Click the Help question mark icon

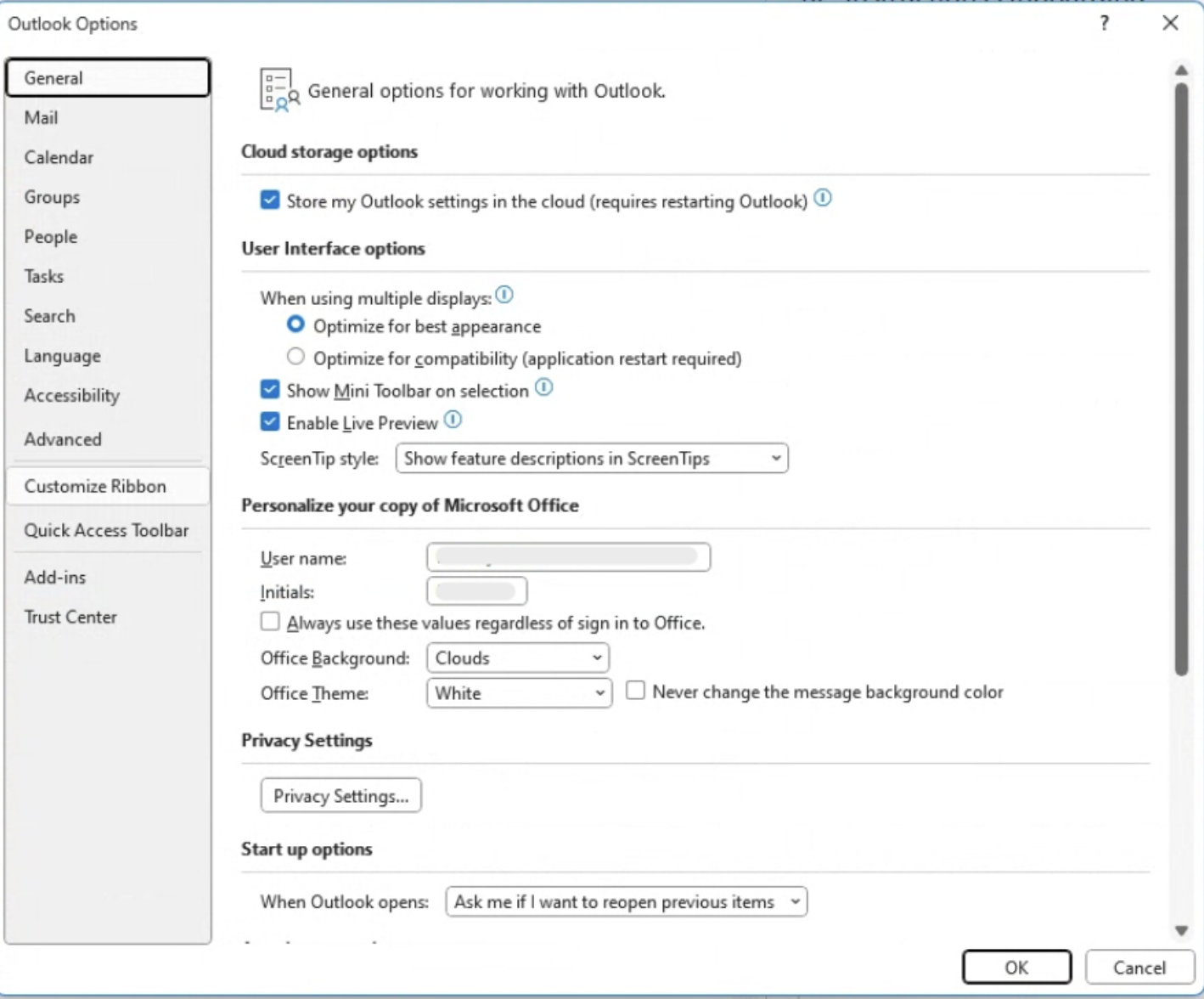(1104, 23)
